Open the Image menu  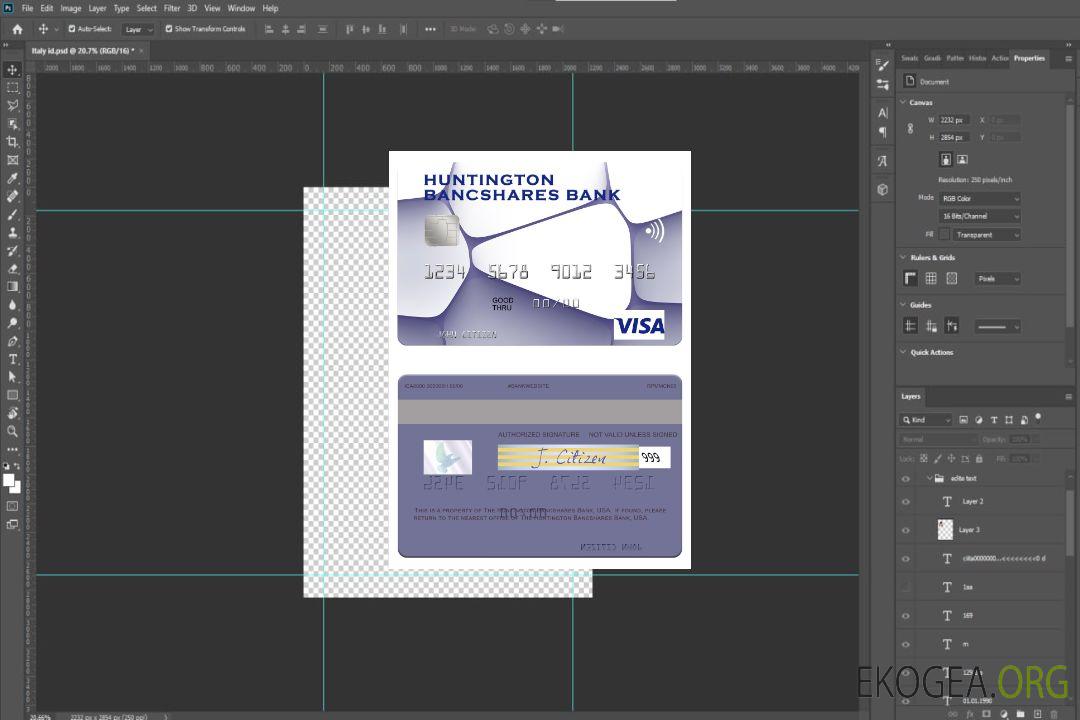(x=71, y=8)
